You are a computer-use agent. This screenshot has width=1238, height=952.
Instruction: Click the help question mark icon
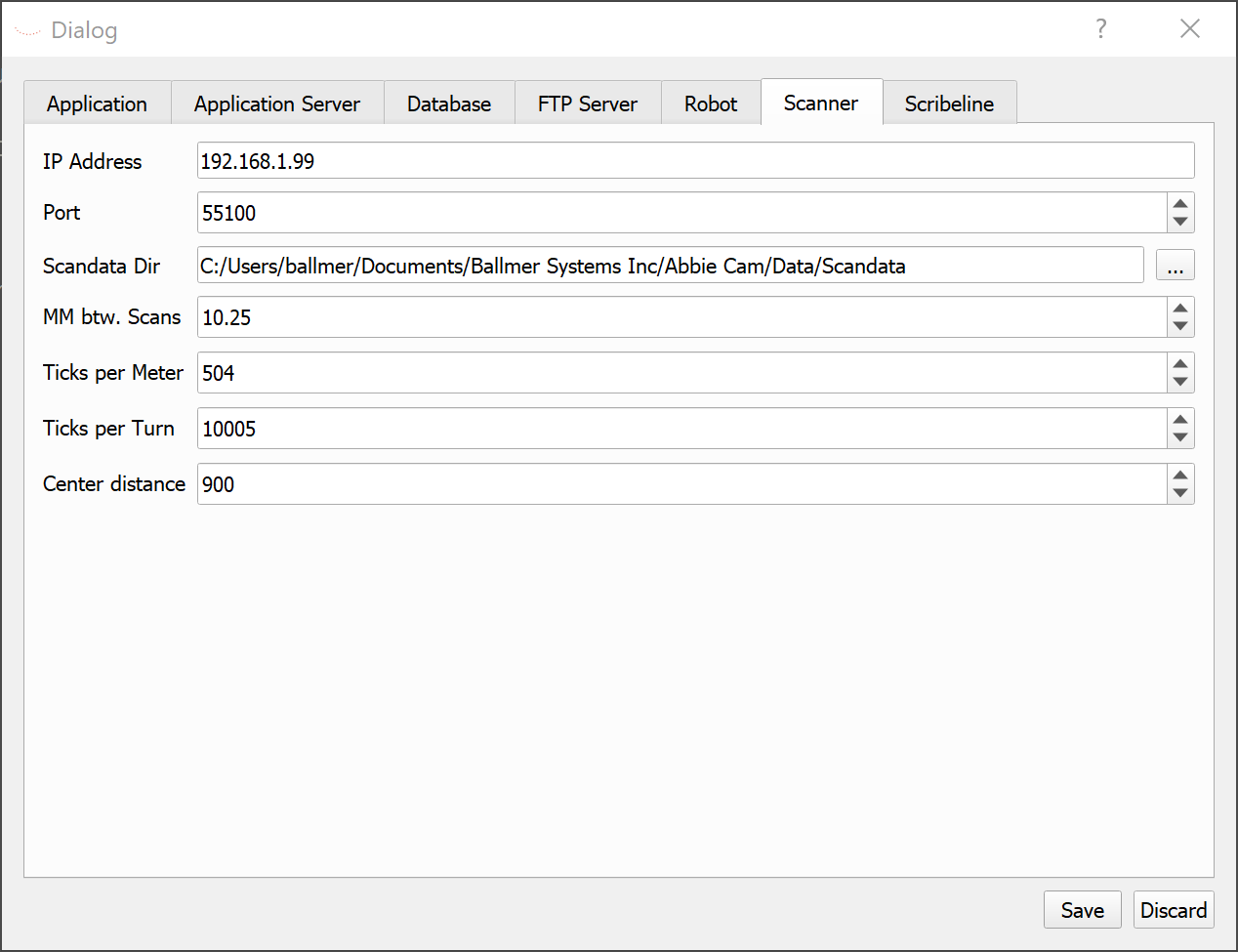[1101, 28]
